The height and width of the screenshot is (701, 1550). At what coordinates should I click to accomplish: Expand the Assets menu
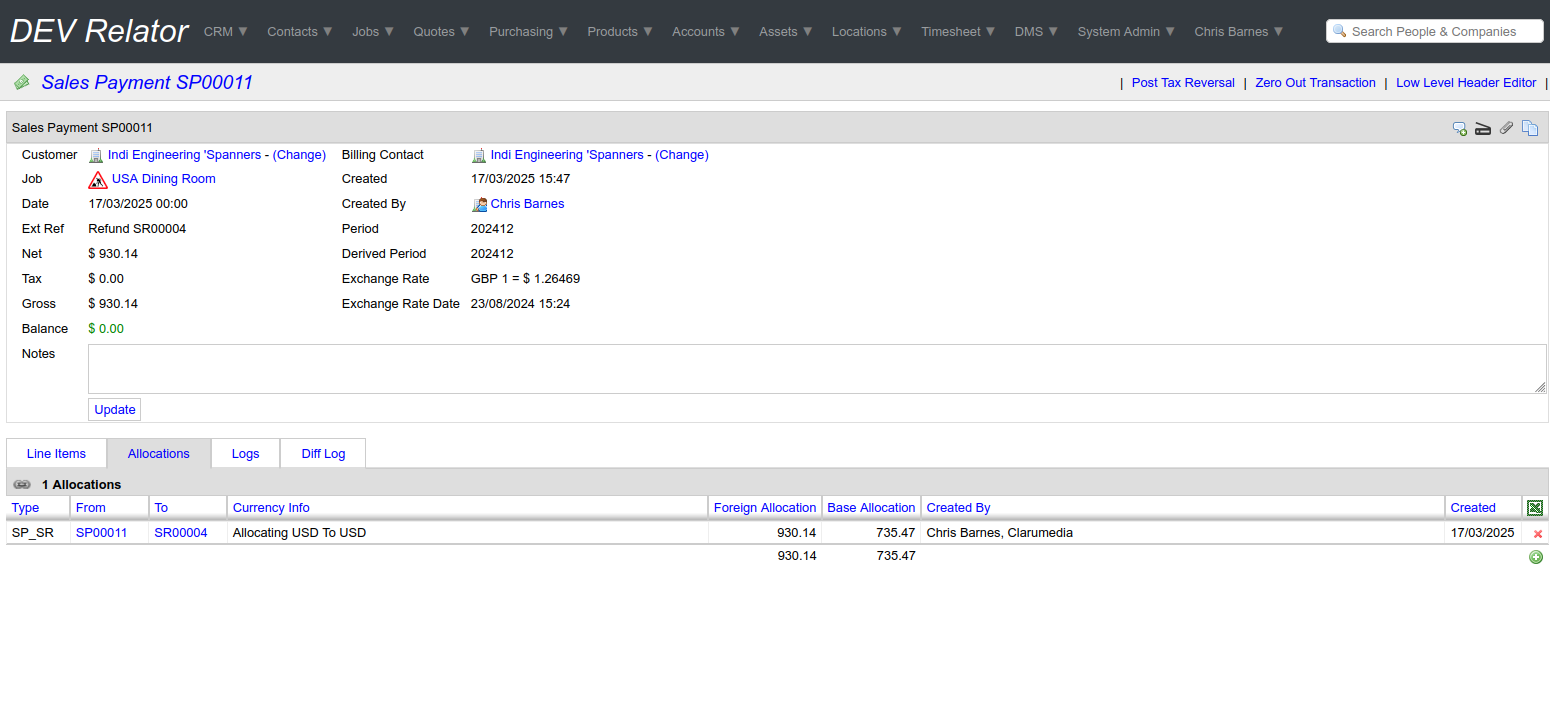coord(786,31)
